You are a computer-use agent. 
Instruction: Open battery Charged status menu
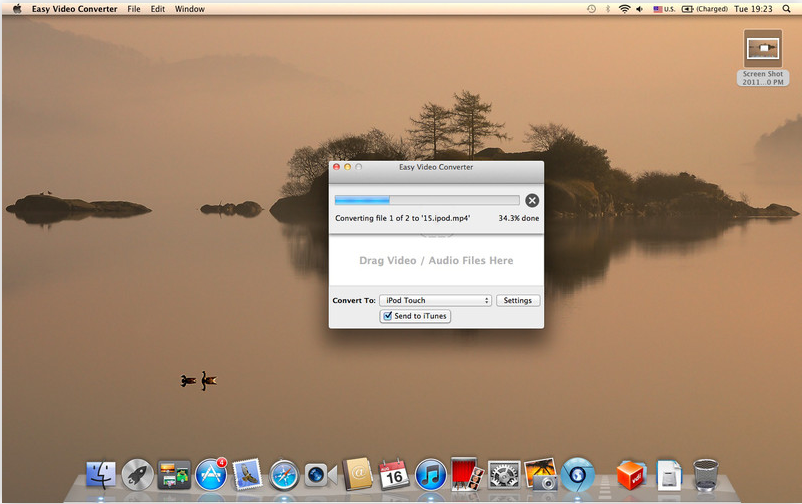705,9
